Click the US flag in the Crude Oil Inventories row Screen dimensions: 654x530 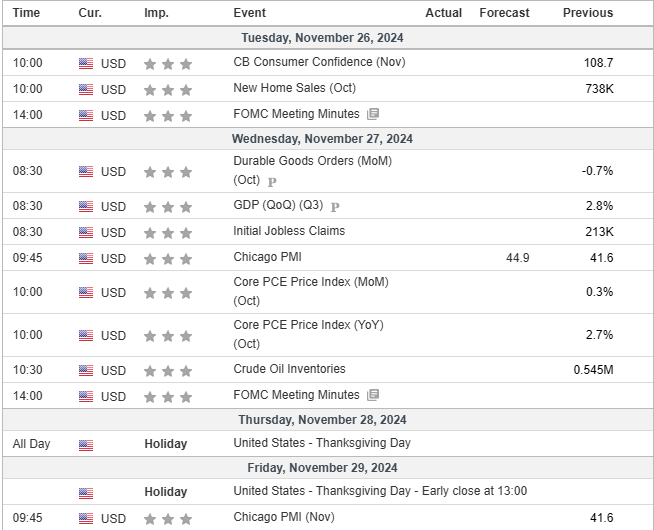(x=86, y=370)
